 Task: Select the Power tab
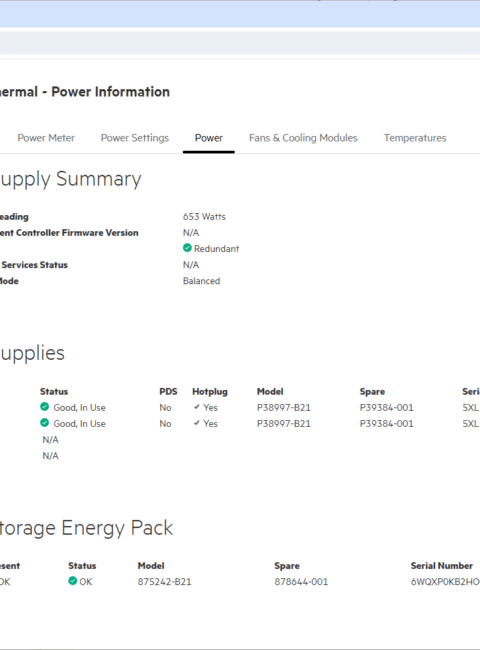208,138
